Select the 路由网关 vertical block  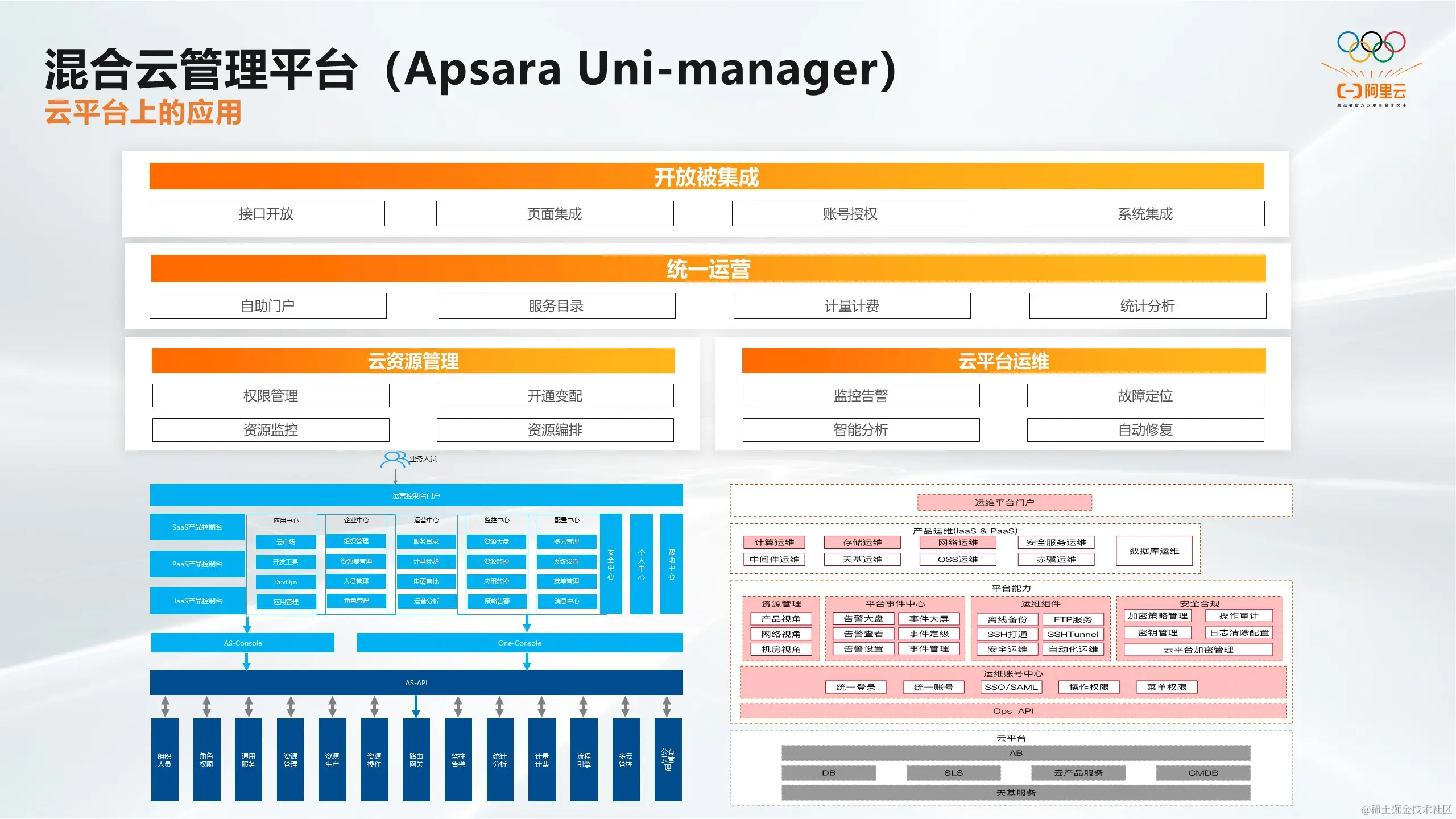tap(416, 760)
